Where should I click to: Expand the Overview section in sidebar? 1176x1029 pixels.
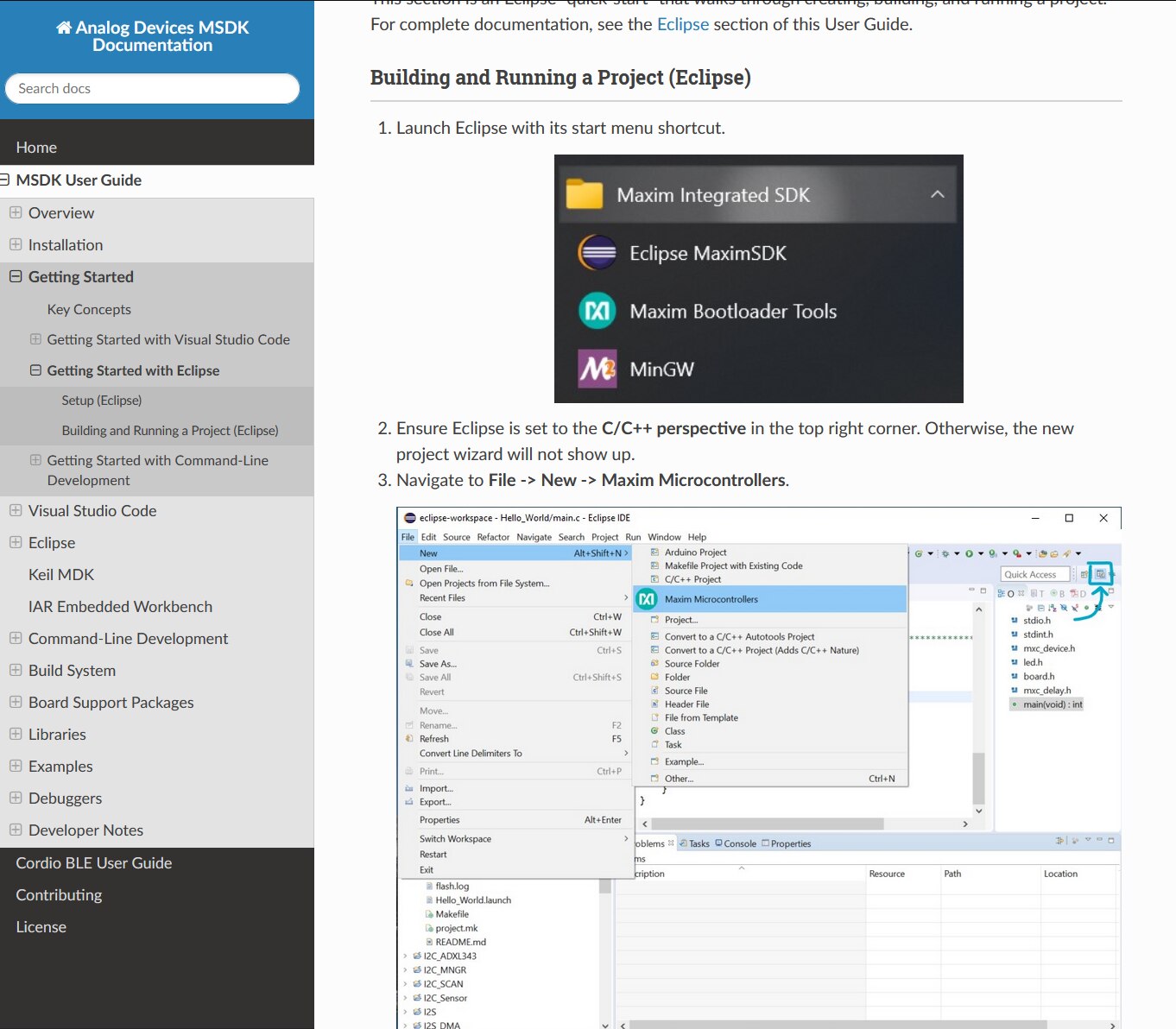click(16, 212)
